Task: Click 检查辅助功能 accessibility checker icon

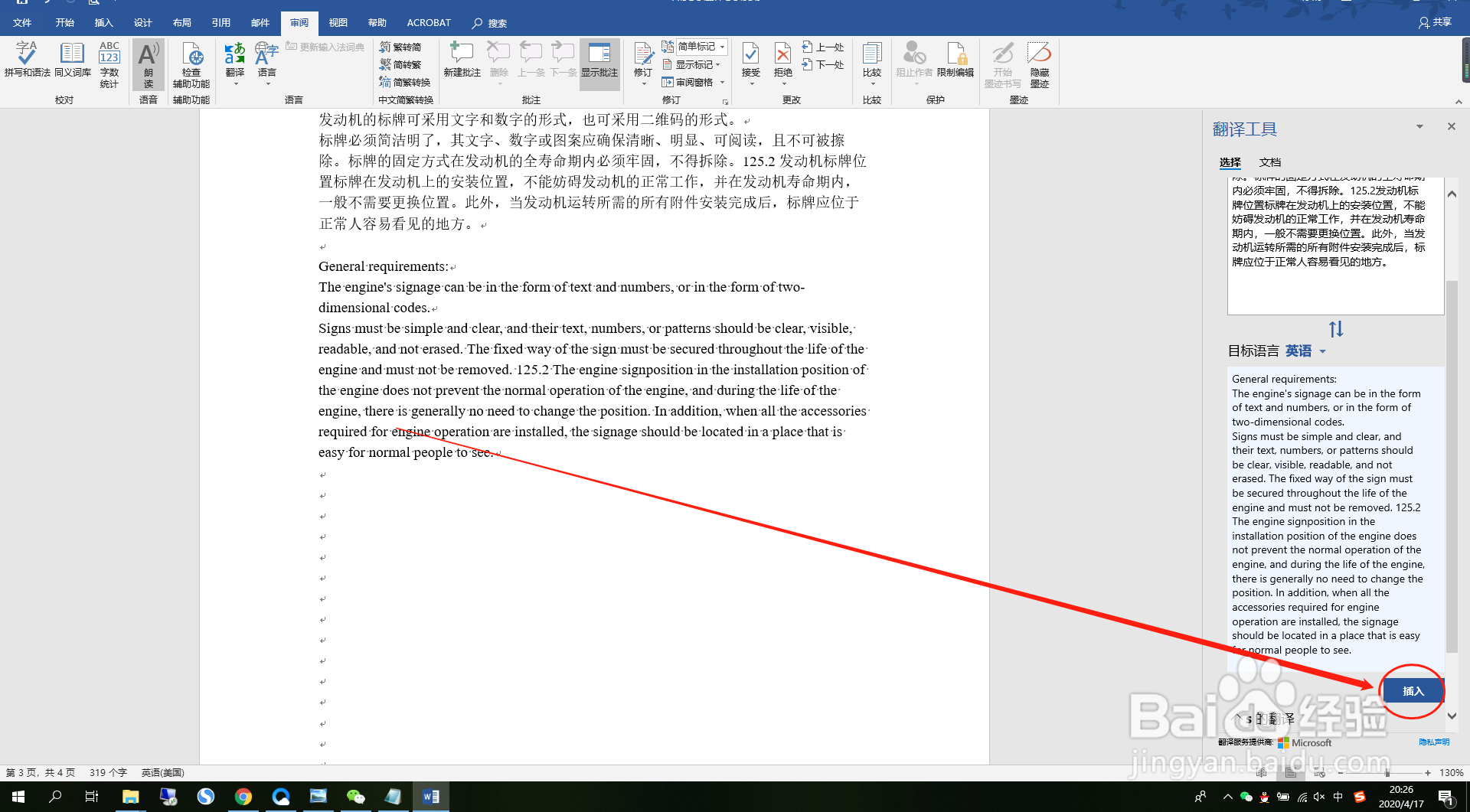Action: 191,64
